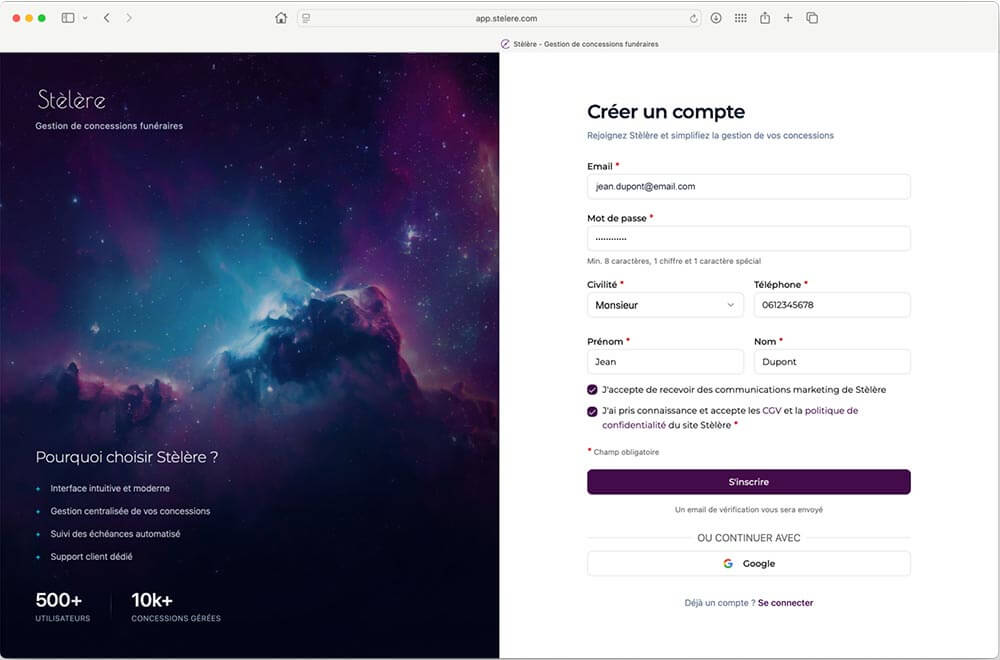Image resolution: width=1000 pixels, height=660 pixels.
Task: Click 'Support client dédié' item
Action: [x=91, y=557]
